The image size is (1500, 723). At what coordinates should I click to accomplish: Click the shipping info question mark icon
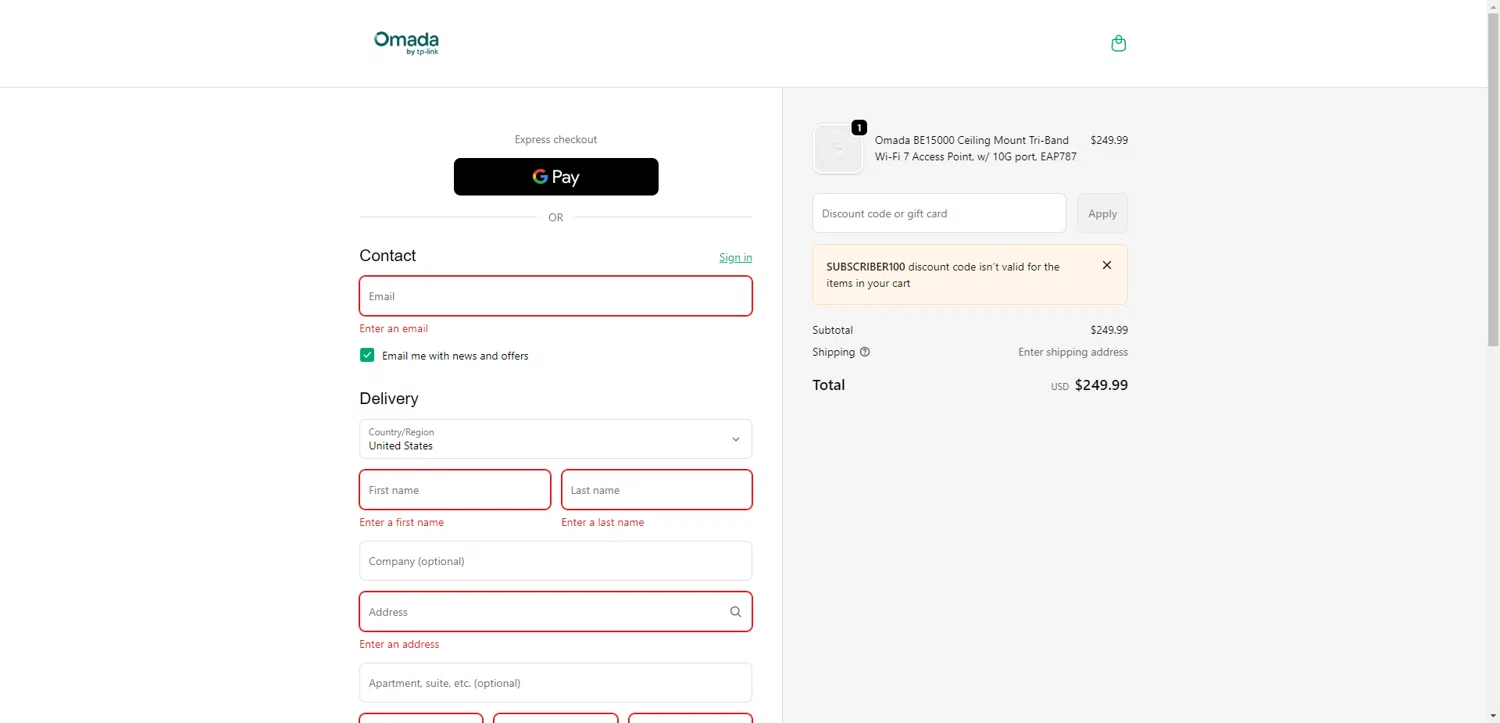pyautogui.click(x=865, y=352)
